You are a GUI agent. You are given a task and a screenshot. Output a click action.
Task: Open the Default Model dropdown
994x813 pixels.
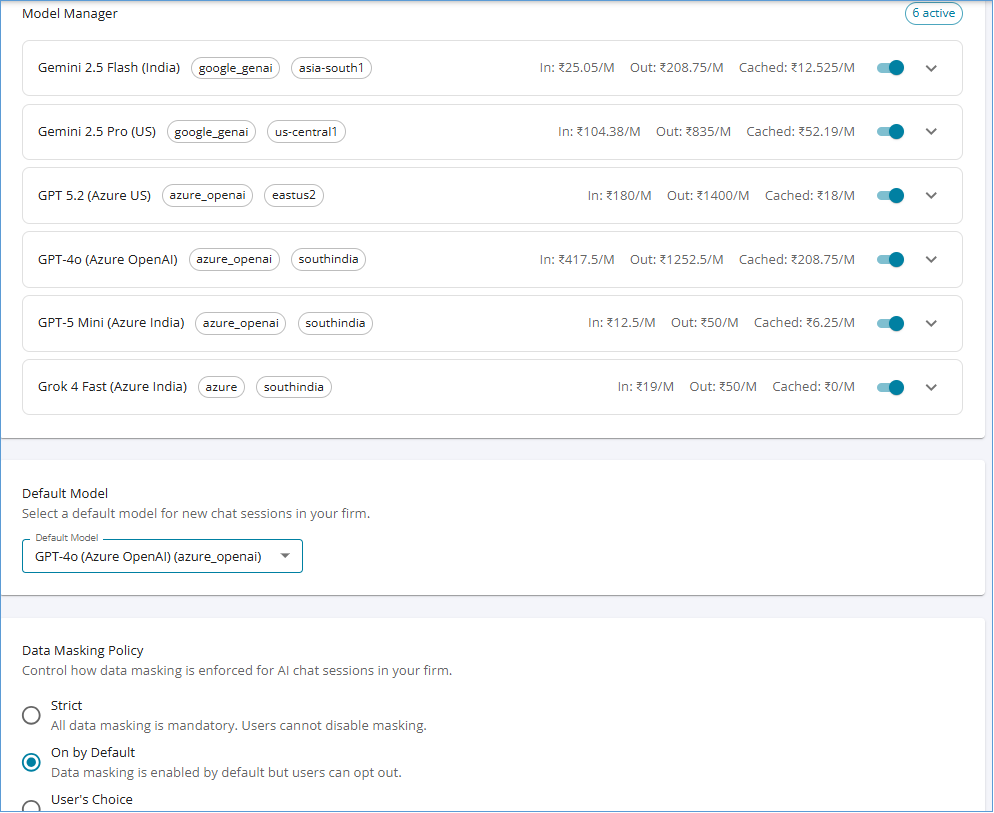(x=162, y=556)
